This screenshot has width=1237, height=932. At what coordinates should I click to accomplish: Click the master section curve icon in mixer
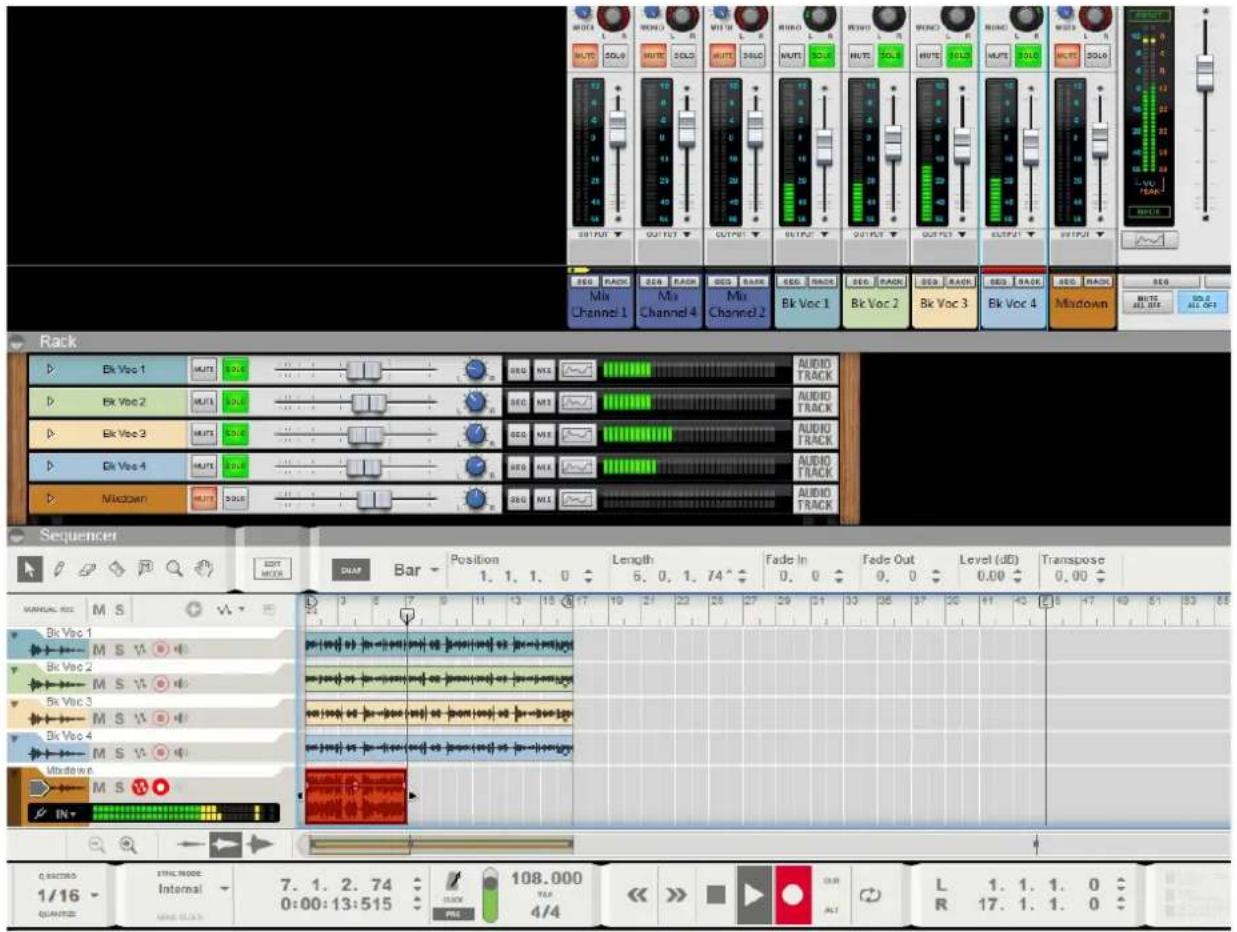click(x=1148, y=240)
